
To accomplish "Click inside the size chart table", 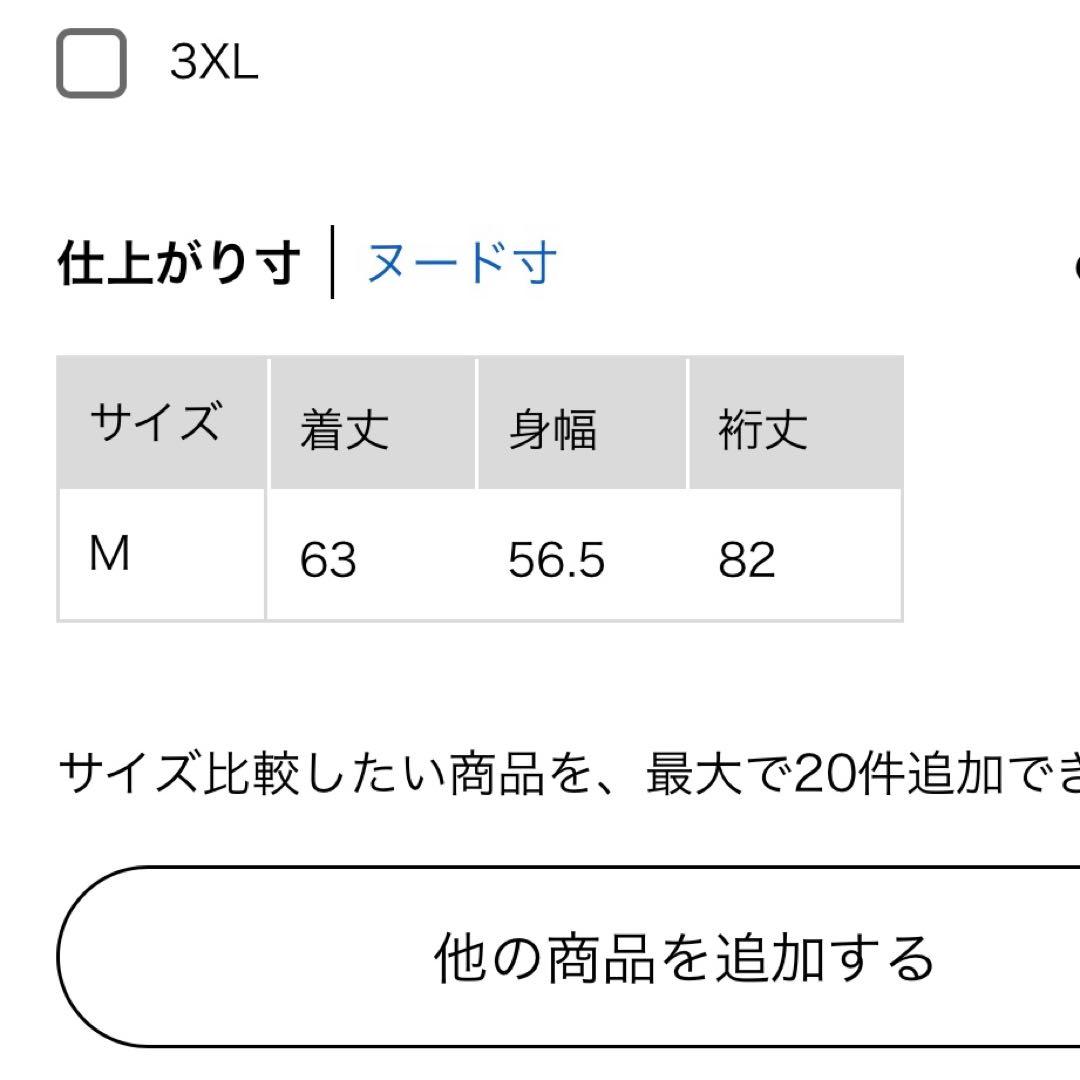I will click(480, 490).
